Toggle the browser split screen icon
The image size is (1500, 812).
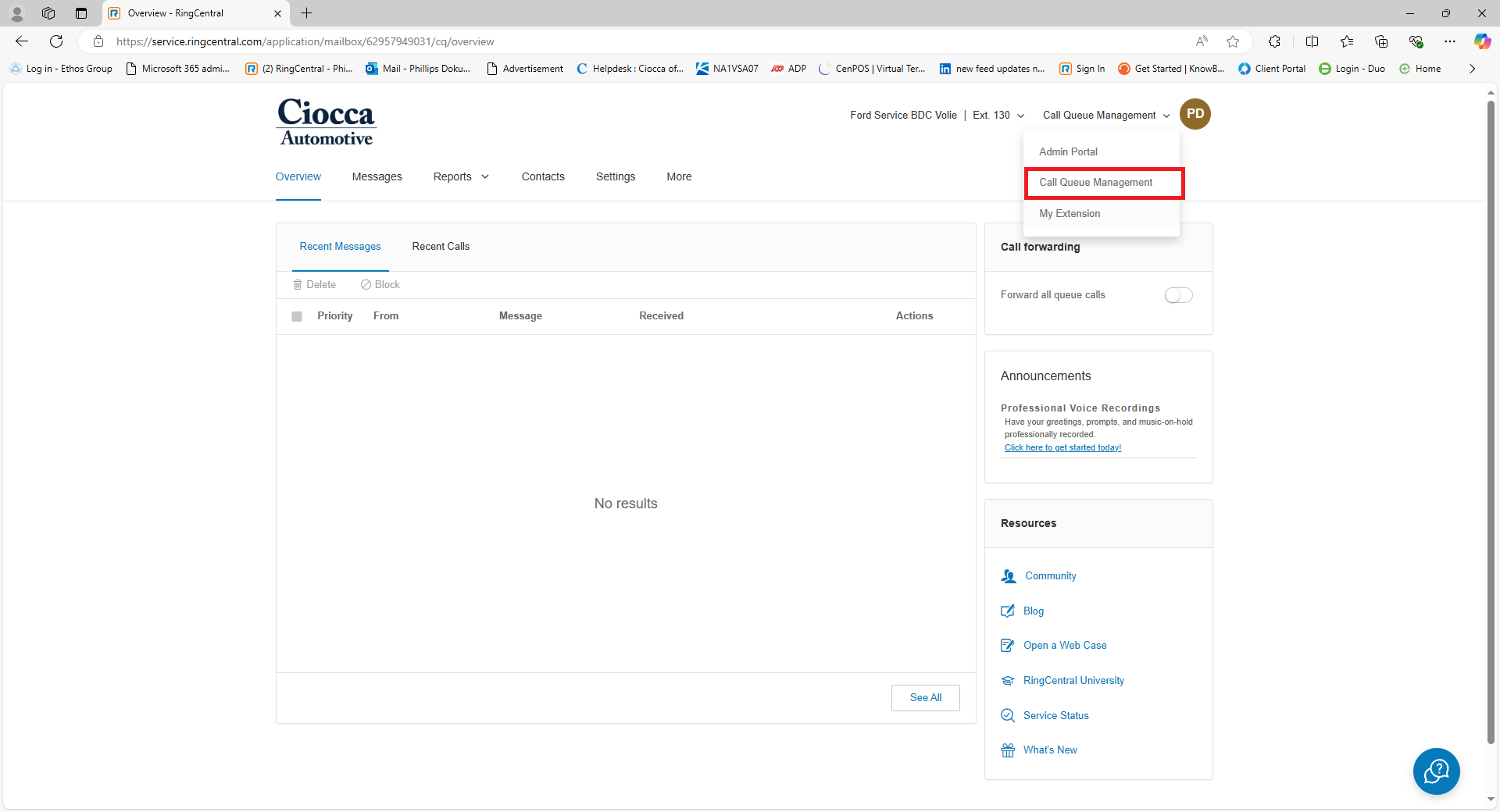coord(1312,41)
